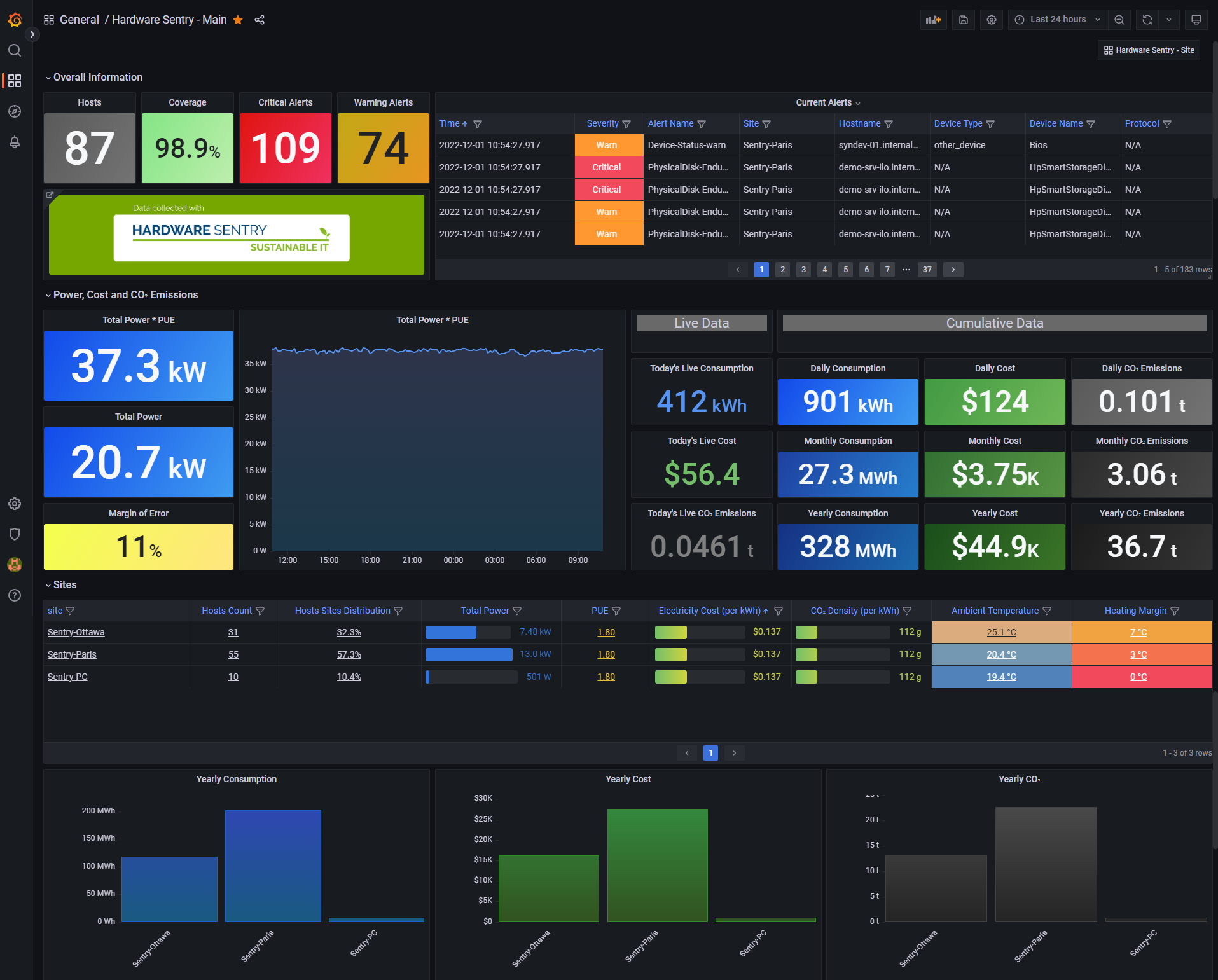This screenshot has height=980, width=1218.
Task: Share dashboard using the share icon
Action: click(x=260, y=20)
